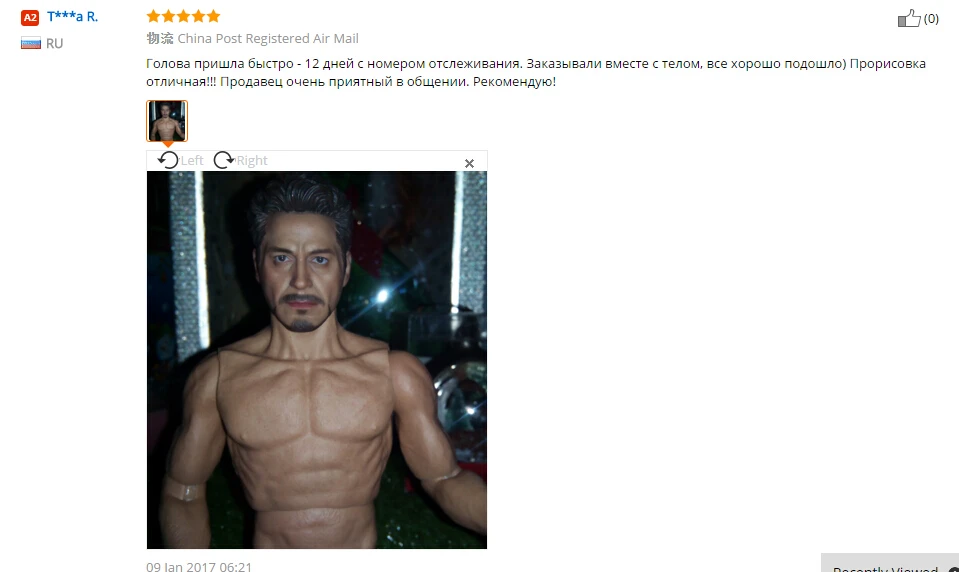The height and width of the screenshot is (572, 959).
Task: Click the RU country label
Action: [x=54, y=43]
